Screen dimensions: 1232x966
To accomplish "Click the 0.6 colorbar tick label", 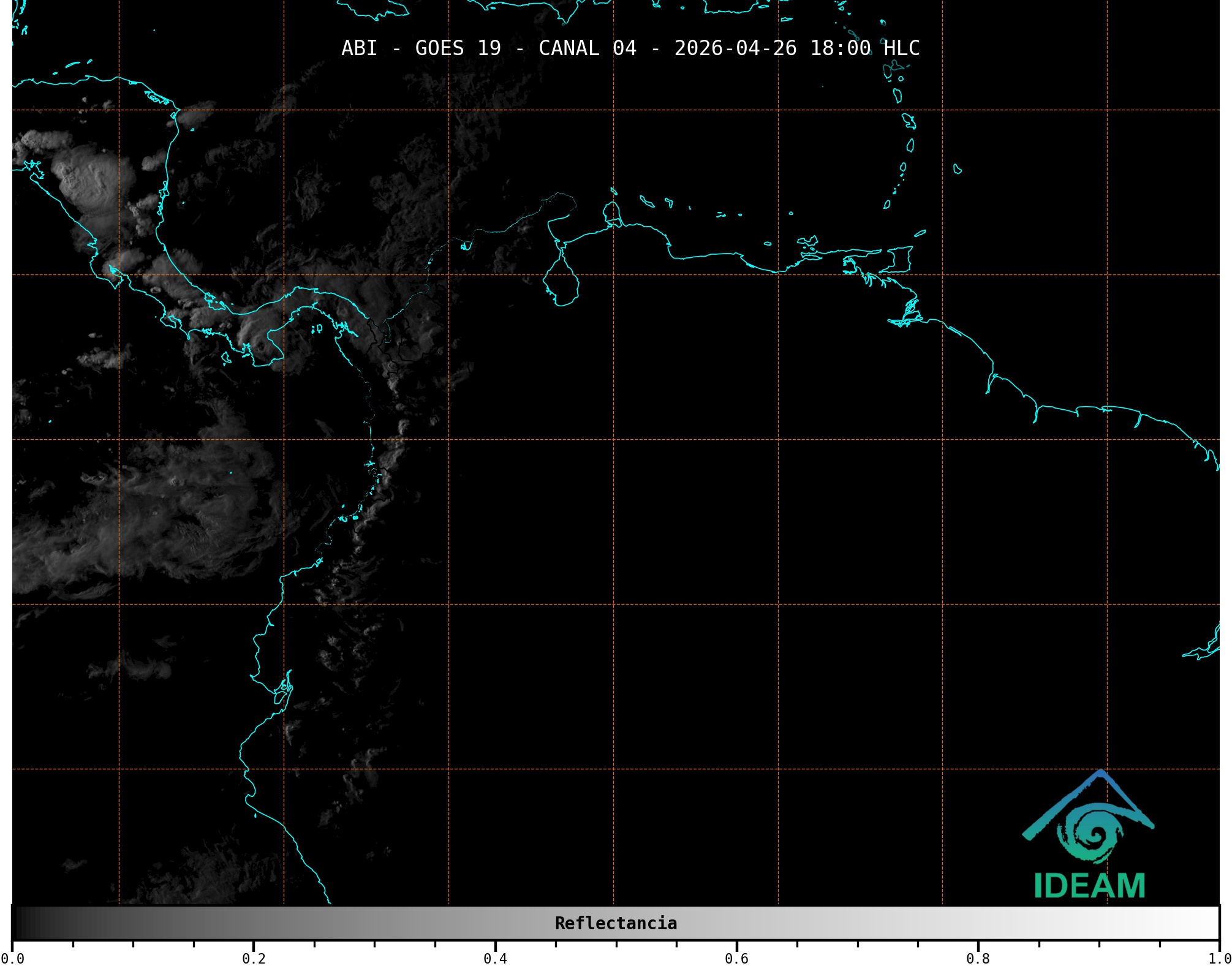I will coord(736,958).
